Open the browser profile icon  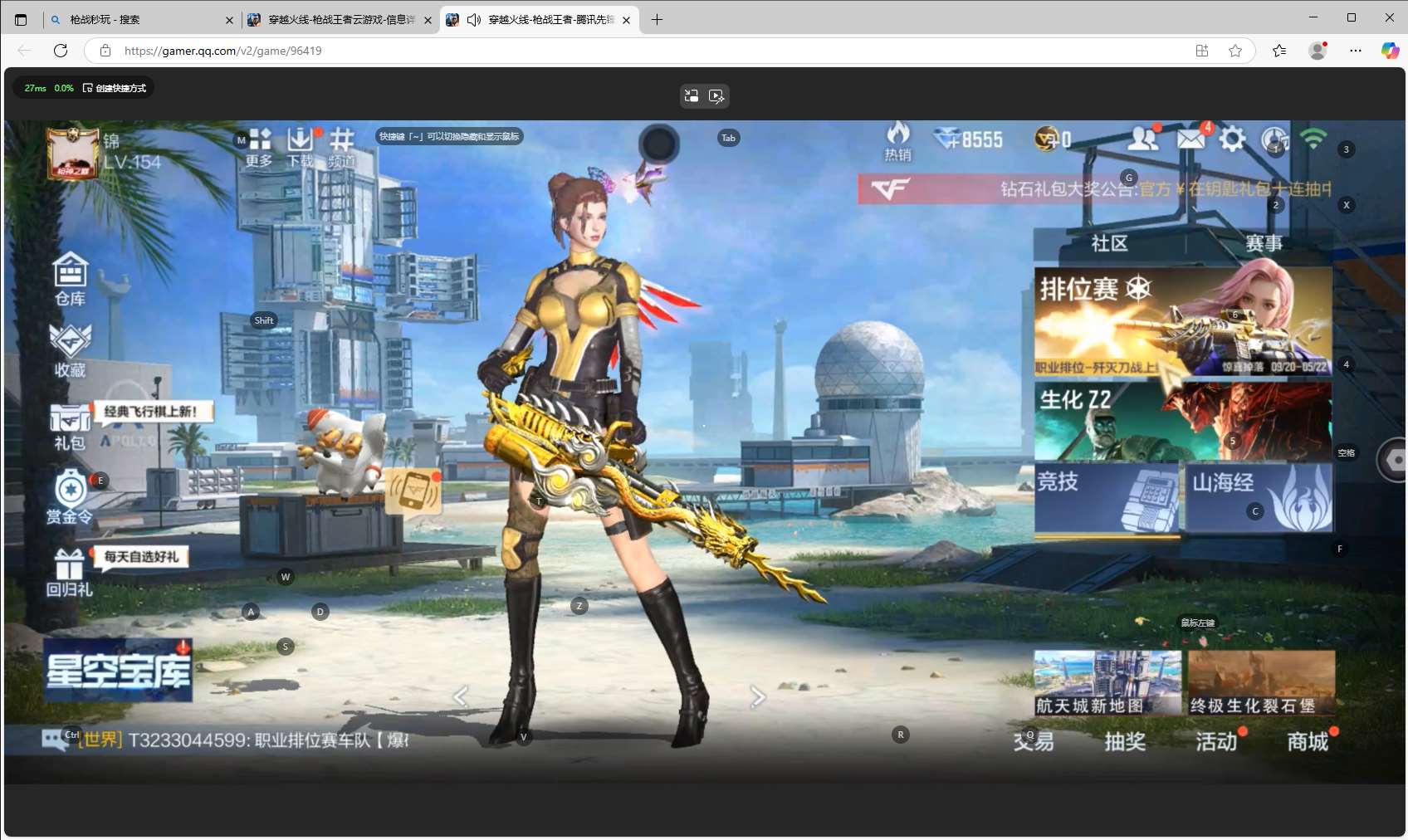(x=1318, y=51)
